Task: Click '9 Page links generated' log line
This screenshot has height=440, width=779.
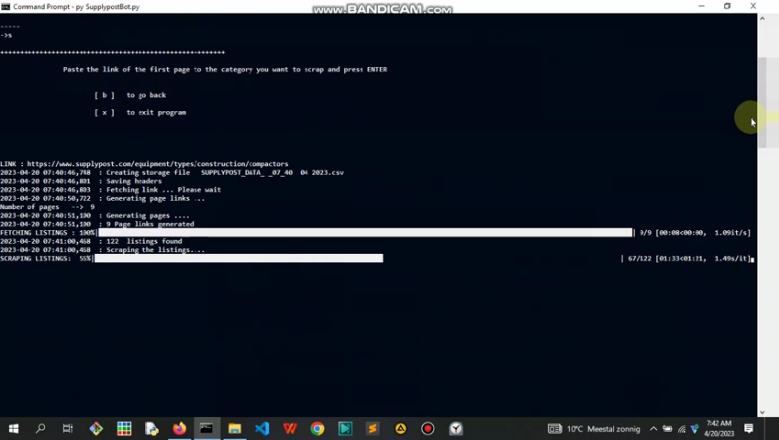Action: tap(97, 224)
